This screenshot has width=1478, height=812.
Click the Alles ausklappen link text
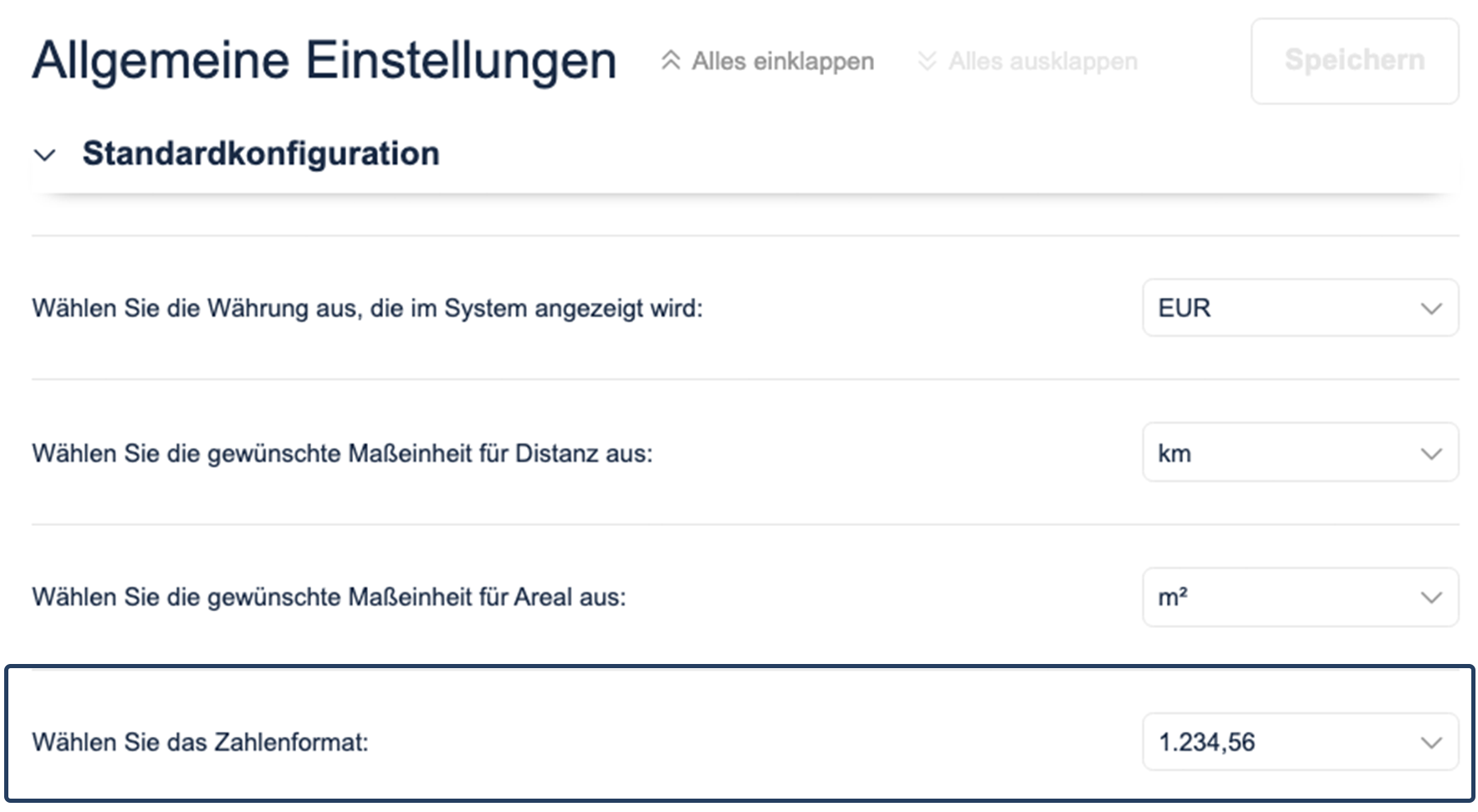[1042, 61]
